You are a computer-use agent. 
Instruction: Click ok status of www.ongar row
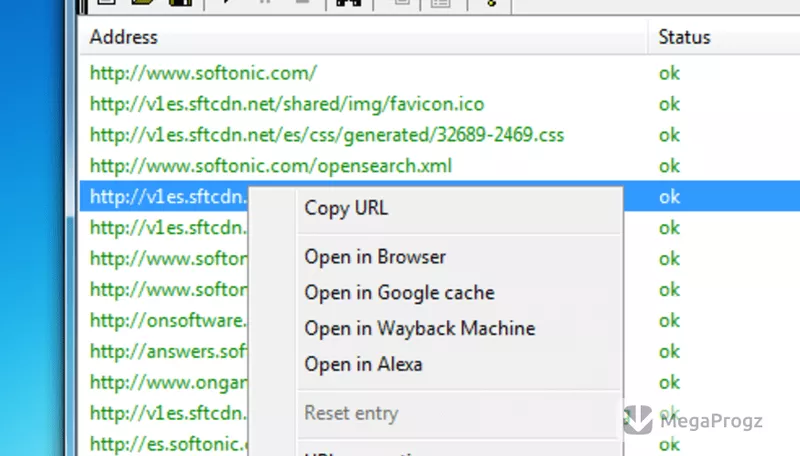669,382
